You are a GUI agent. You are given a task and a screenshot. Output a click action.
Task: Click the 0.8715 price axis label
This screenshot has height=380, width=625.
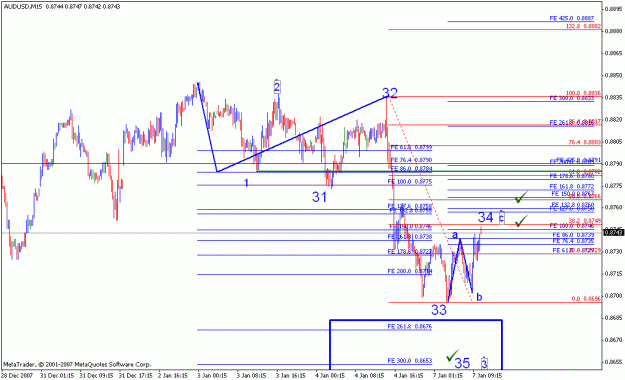pyautogui.click(x=614, y=274)
